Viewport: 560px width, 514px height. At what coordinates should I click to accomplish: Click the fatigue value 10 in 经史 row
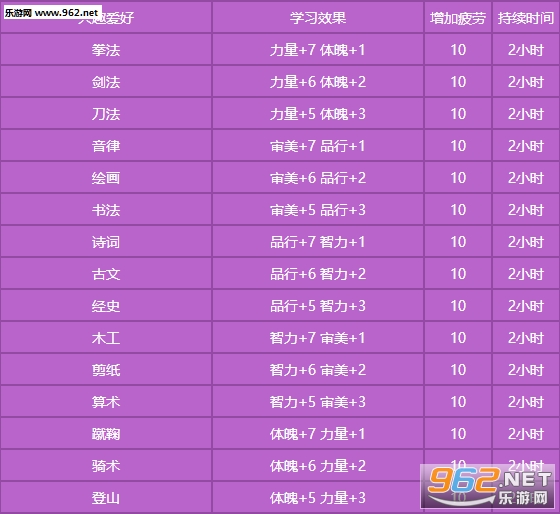pos(458,305)
